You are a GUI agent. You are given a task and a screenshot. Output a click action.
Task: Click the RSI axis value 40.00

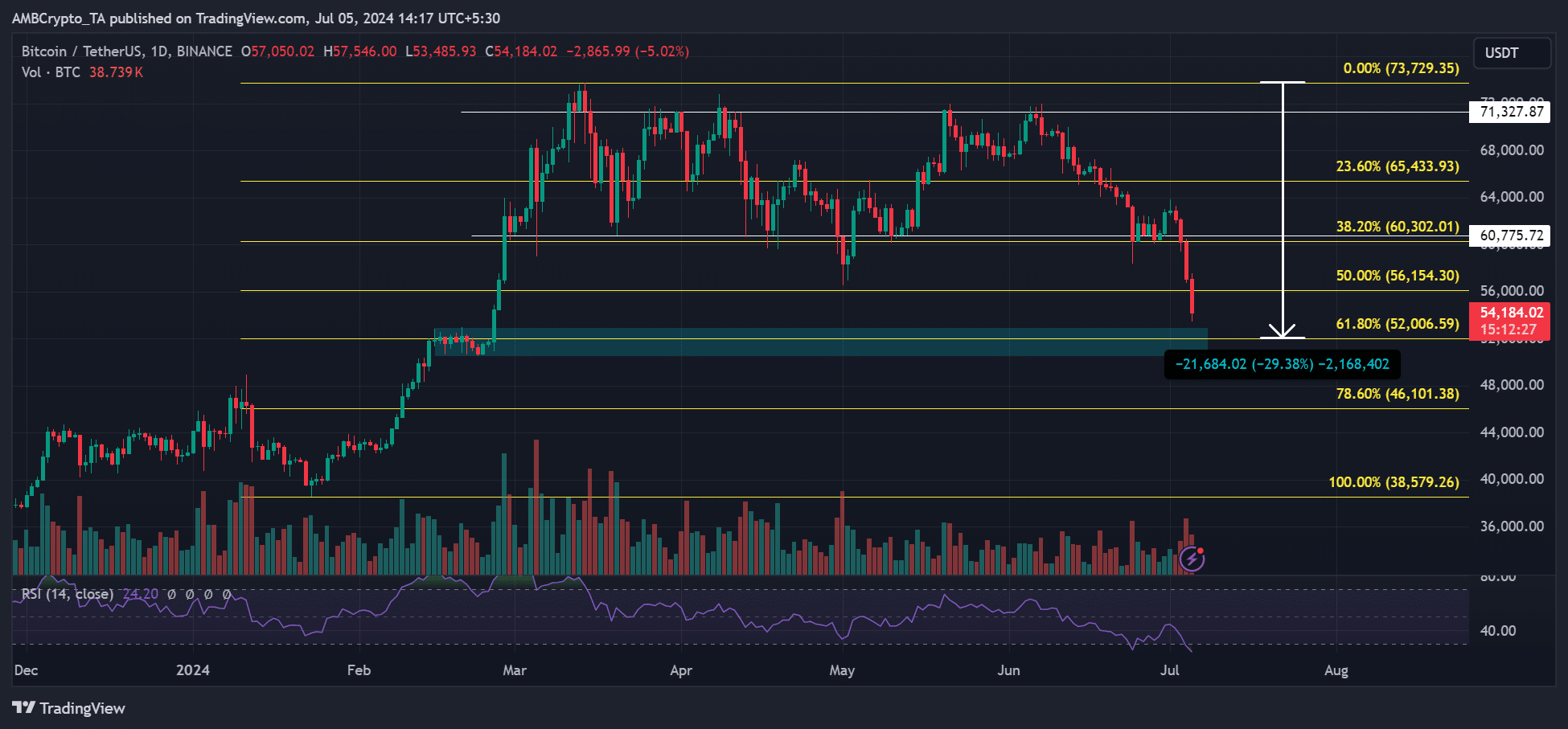point(1498,631)
